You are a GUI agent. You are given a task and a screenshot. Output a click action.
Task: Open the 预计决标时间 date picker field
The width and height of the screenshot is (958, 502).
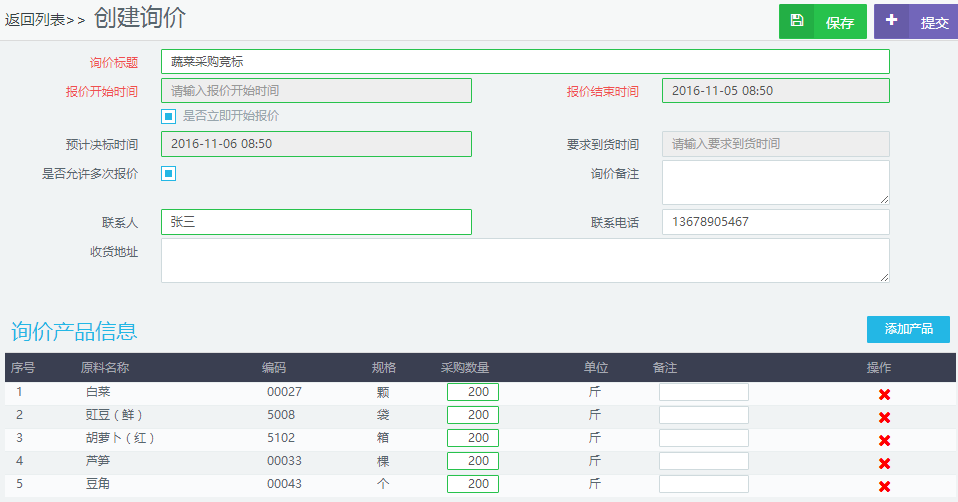(316, 144)
